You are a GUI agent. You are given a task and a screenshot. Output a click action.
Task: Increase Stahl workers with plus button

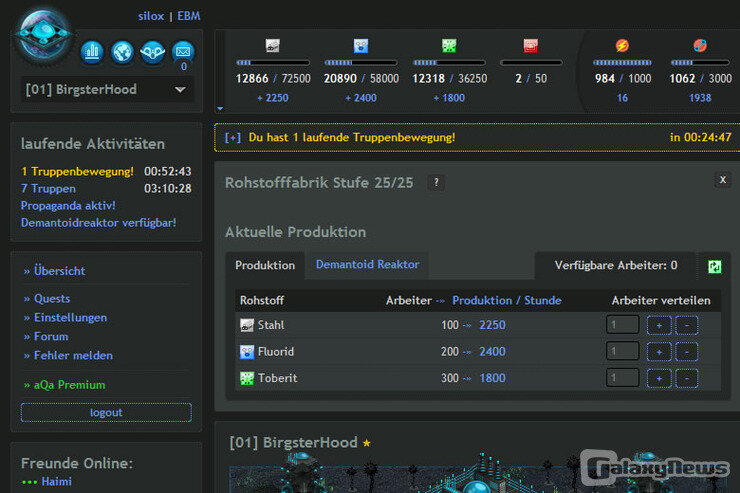658,325
